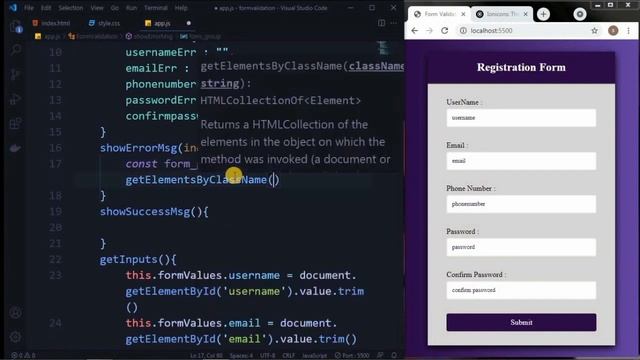The height and width of the screenshot is (360, 640).
Task: Open the Explorer view in VS Code activity bar
Action: (x=16, y=27)
